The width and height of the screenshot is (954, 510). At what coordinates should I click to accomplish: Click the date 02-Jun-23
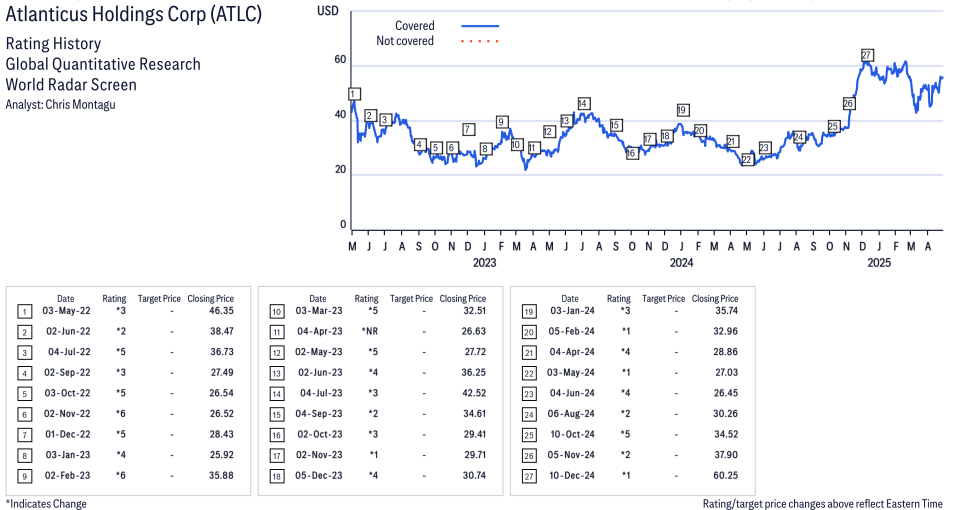320,372
